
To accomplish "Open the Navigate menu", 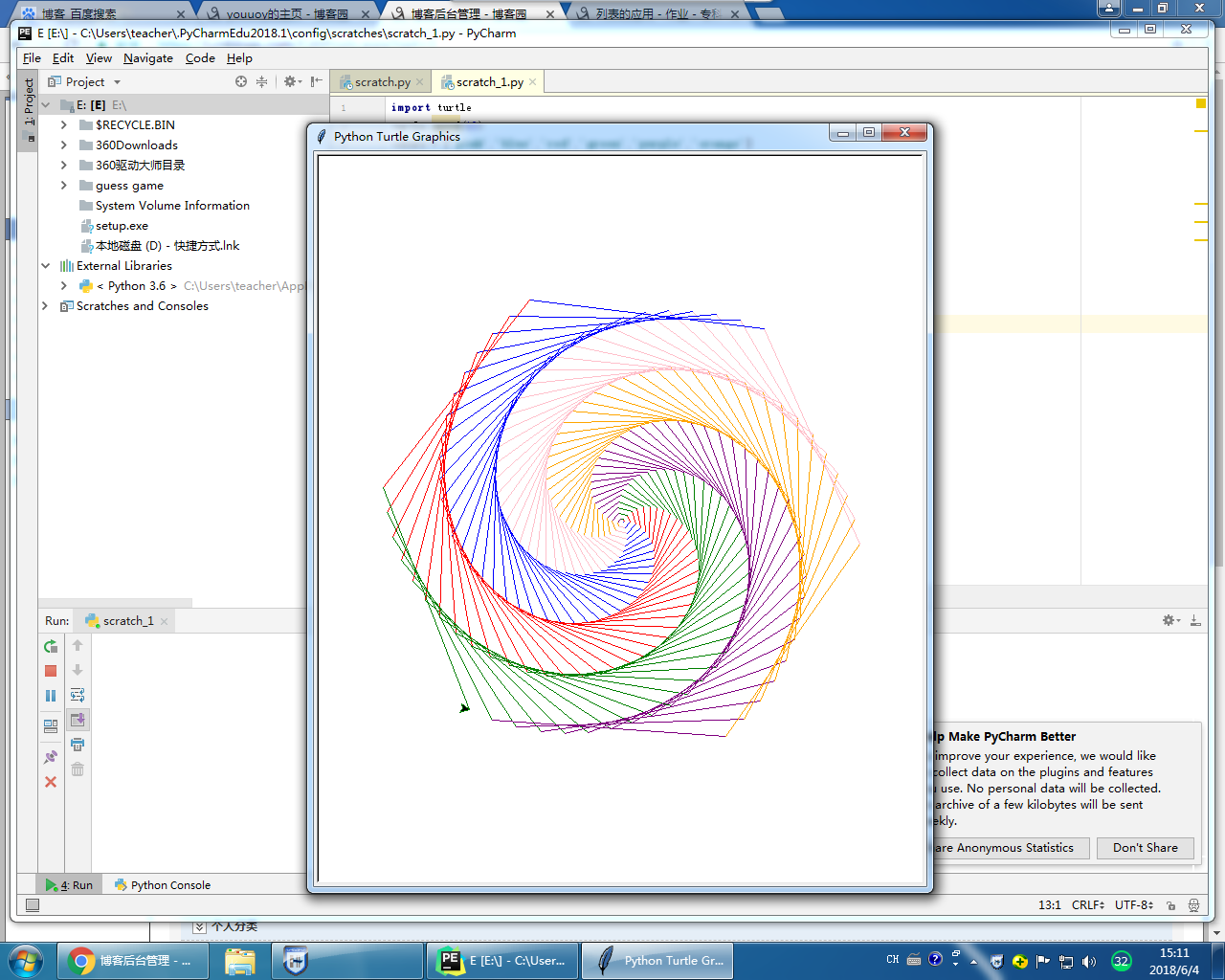I will tap(147, 58).
